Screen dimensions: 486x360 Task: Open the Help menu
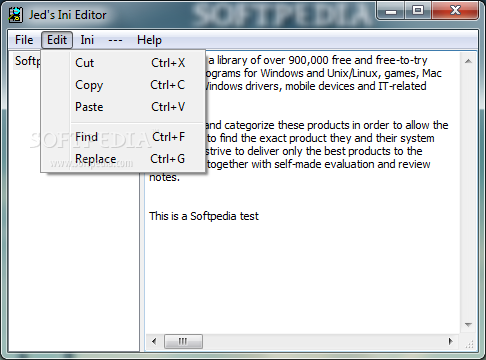tap(149, 40)
